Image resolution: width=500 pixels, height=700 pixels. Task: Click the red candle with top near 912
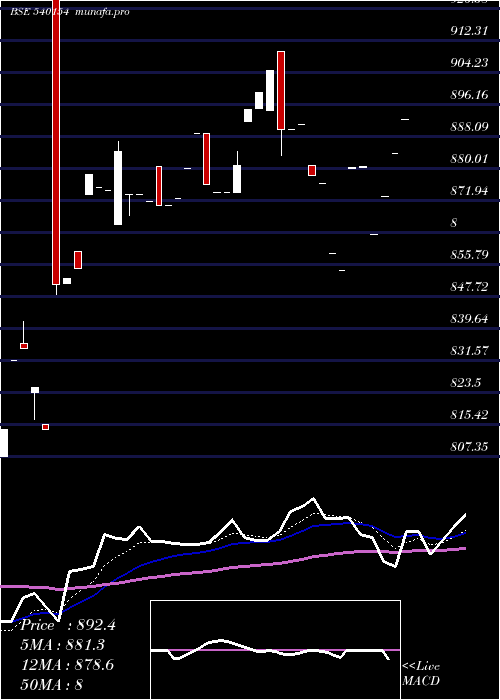point(281,91)
